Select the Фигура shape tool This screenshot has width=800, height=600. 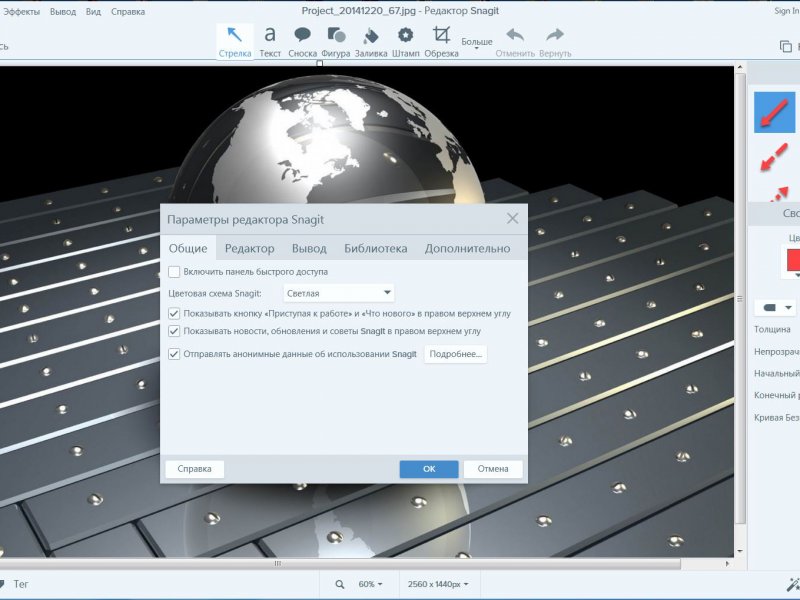coord(336,42)
